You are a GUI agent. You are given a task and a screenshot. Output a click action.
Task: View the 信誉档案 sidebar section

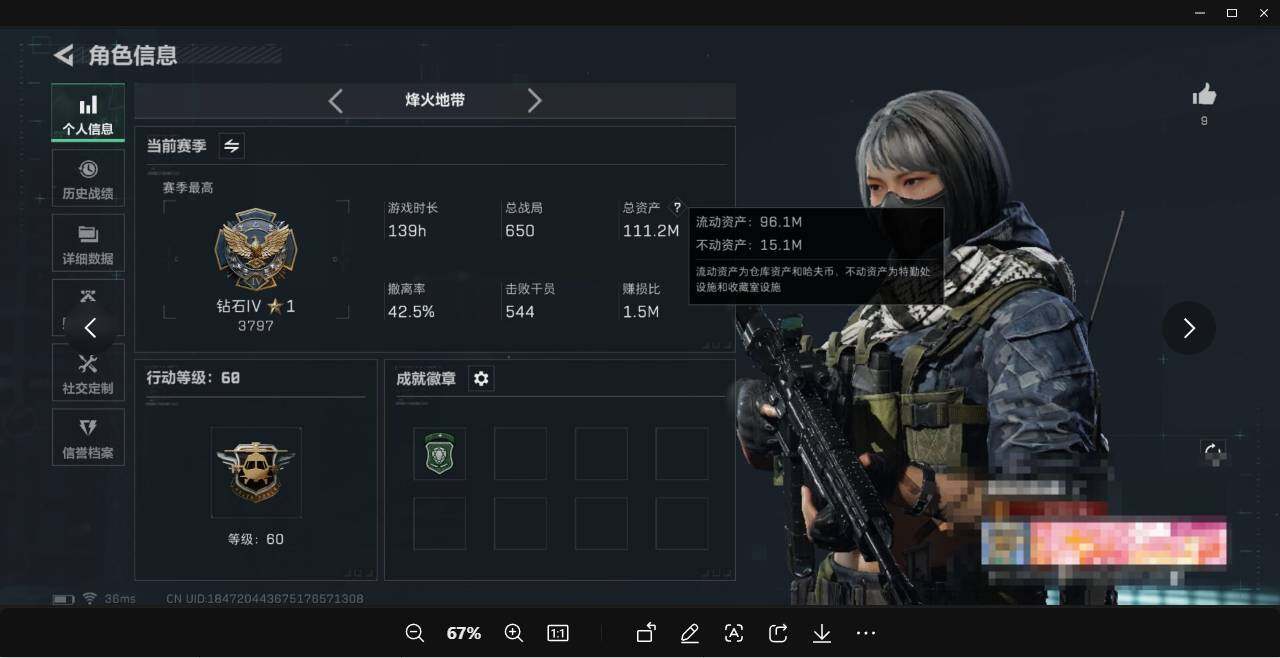pyautogui.click(x=87, y=437)
